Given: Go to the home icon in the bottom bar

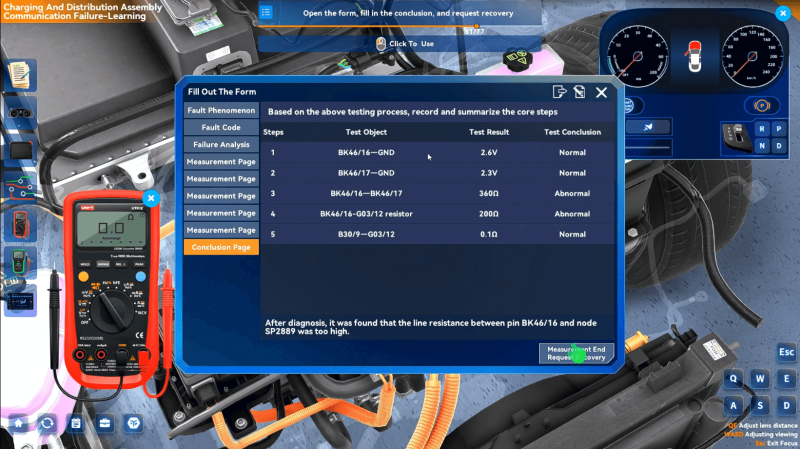Looking at the screenshot, I should [18, 423].
